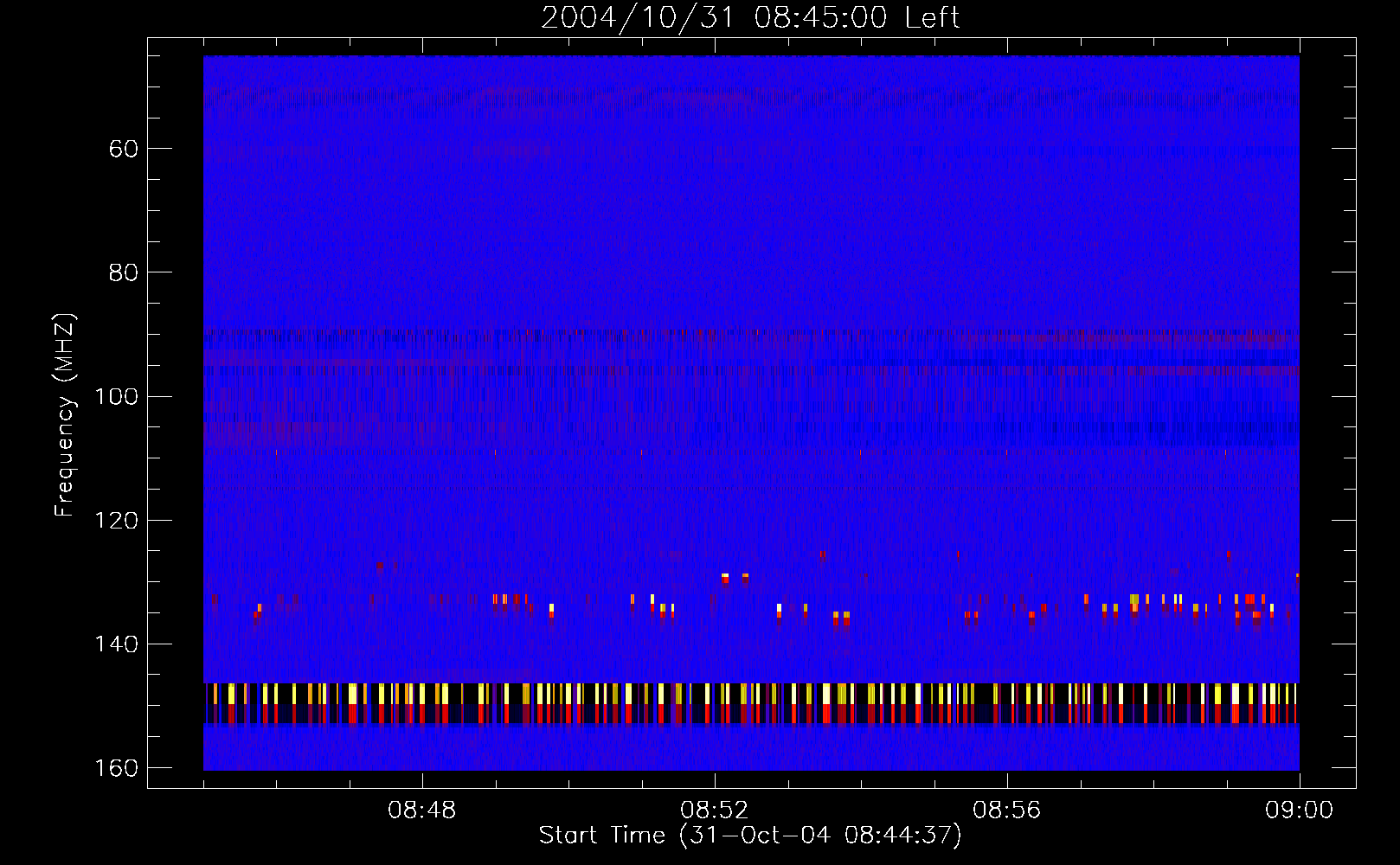
Task: Click the 140 frequency tick label
Action: [x=115, y=644]
